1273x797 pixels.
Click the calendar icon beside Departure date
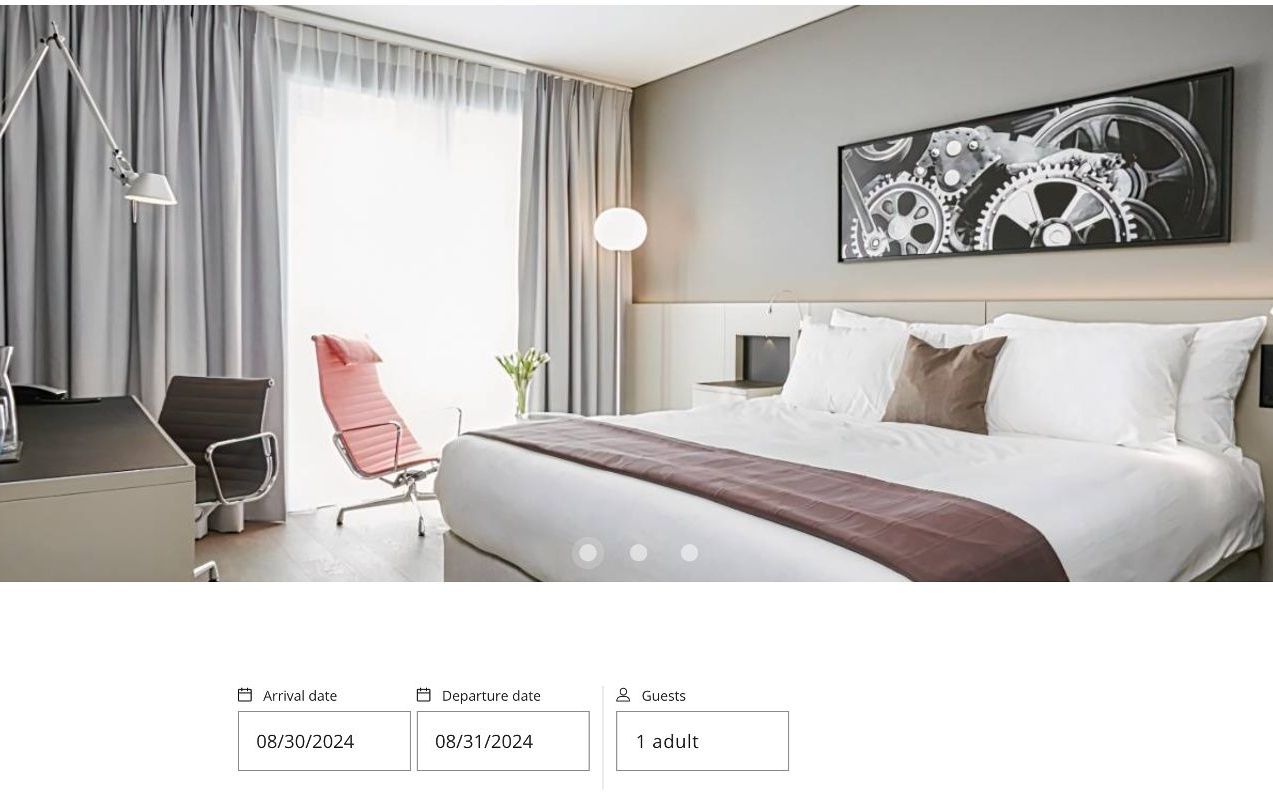[424, 695]
